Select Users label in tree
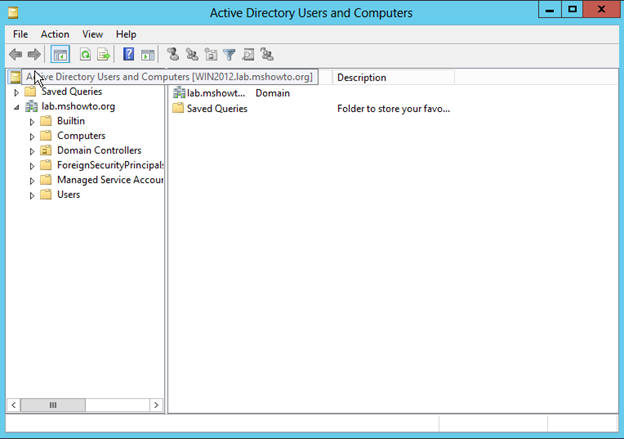 (x=68, y=195)
